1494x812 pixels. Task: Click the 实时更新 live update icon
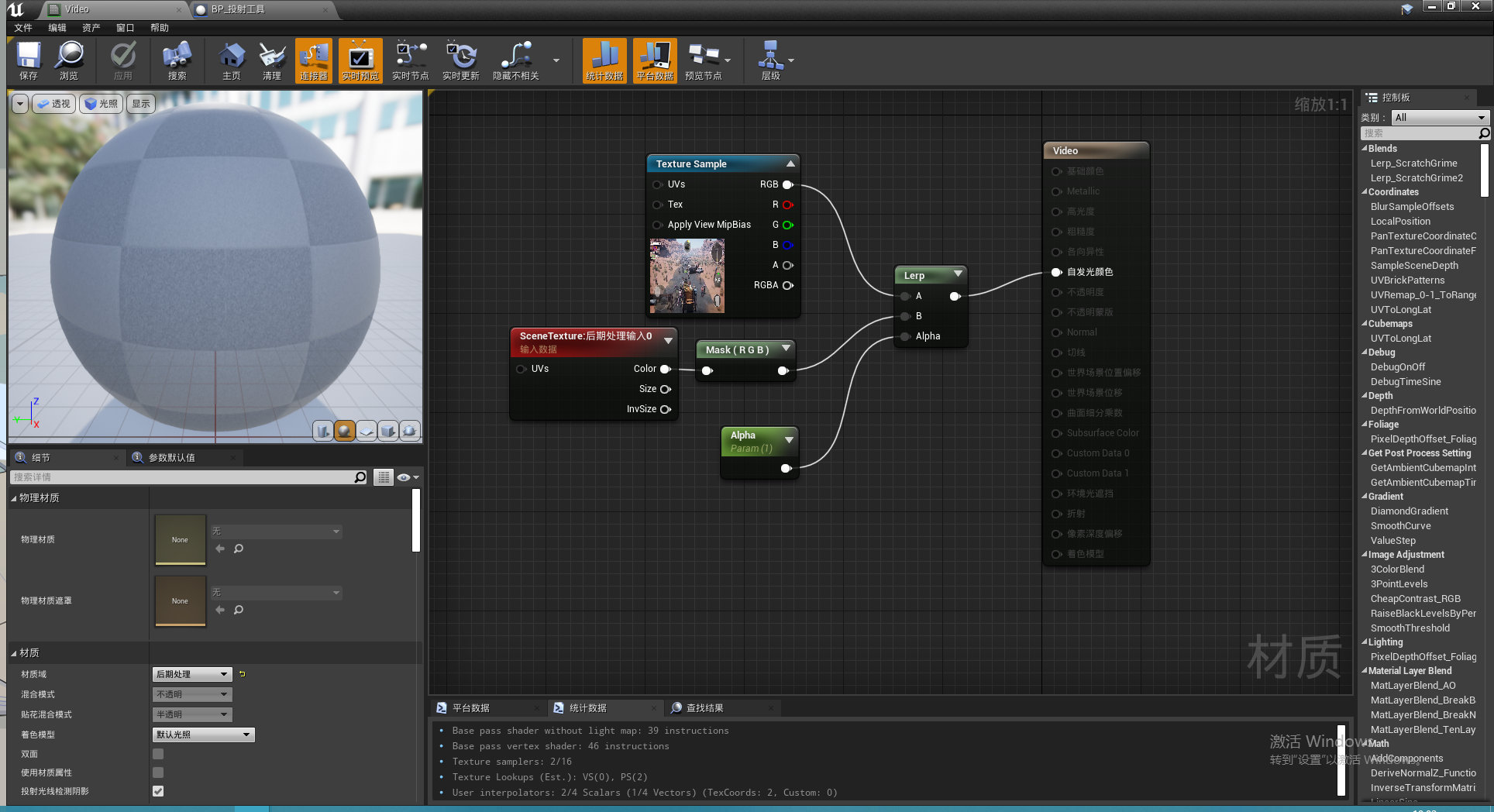(x=461, y=60)
